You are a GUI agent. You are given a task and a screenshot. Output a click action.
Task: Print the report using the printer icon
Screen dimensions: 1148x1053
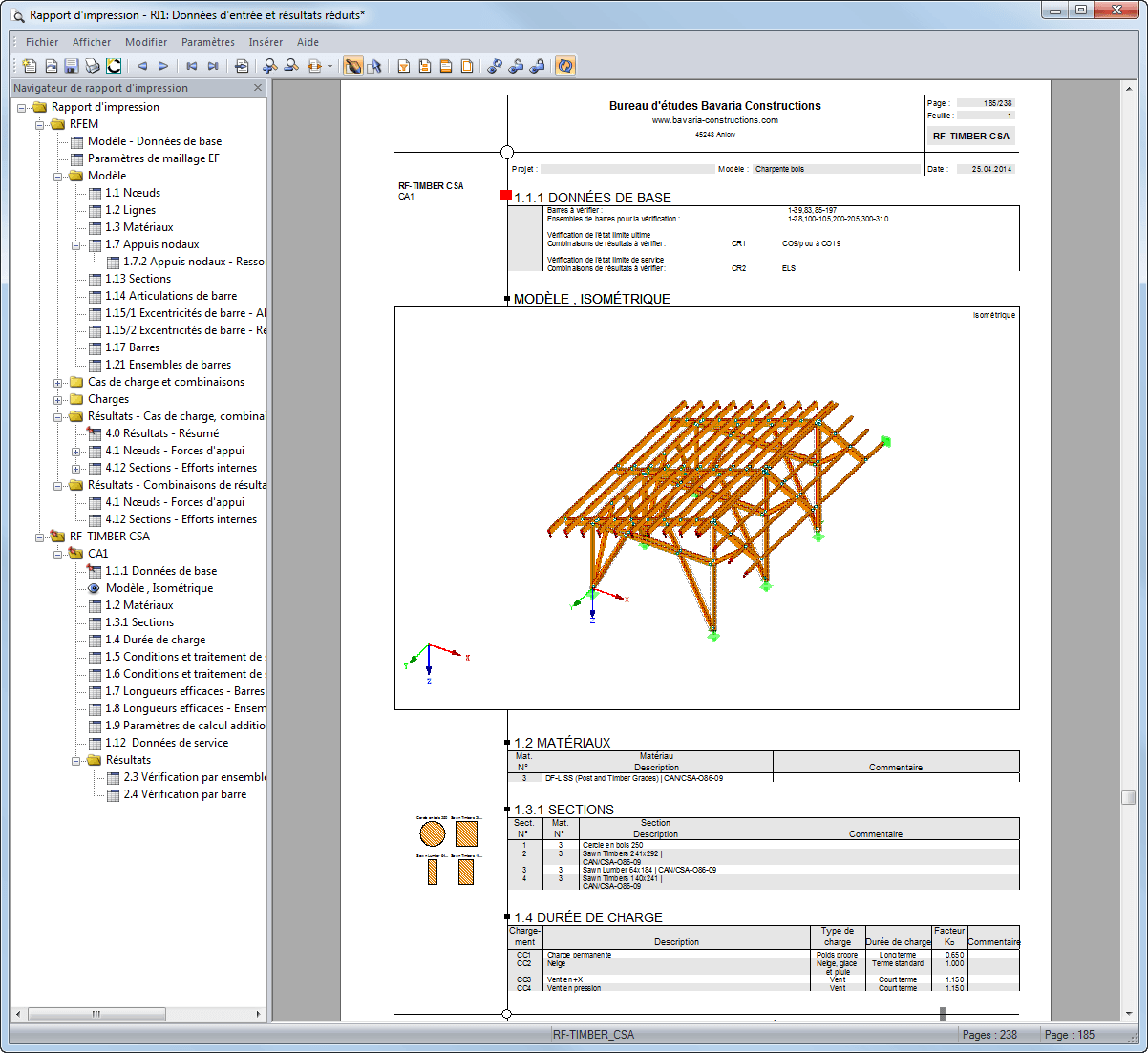pyautogui.click(x=93, y=66)
